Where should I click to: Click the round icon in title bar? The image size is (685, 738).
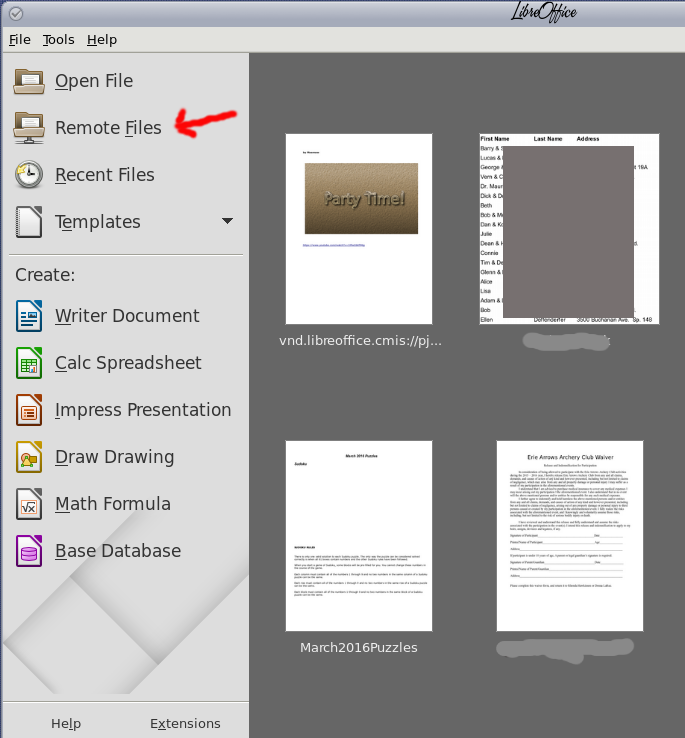(x=16, y=14)
